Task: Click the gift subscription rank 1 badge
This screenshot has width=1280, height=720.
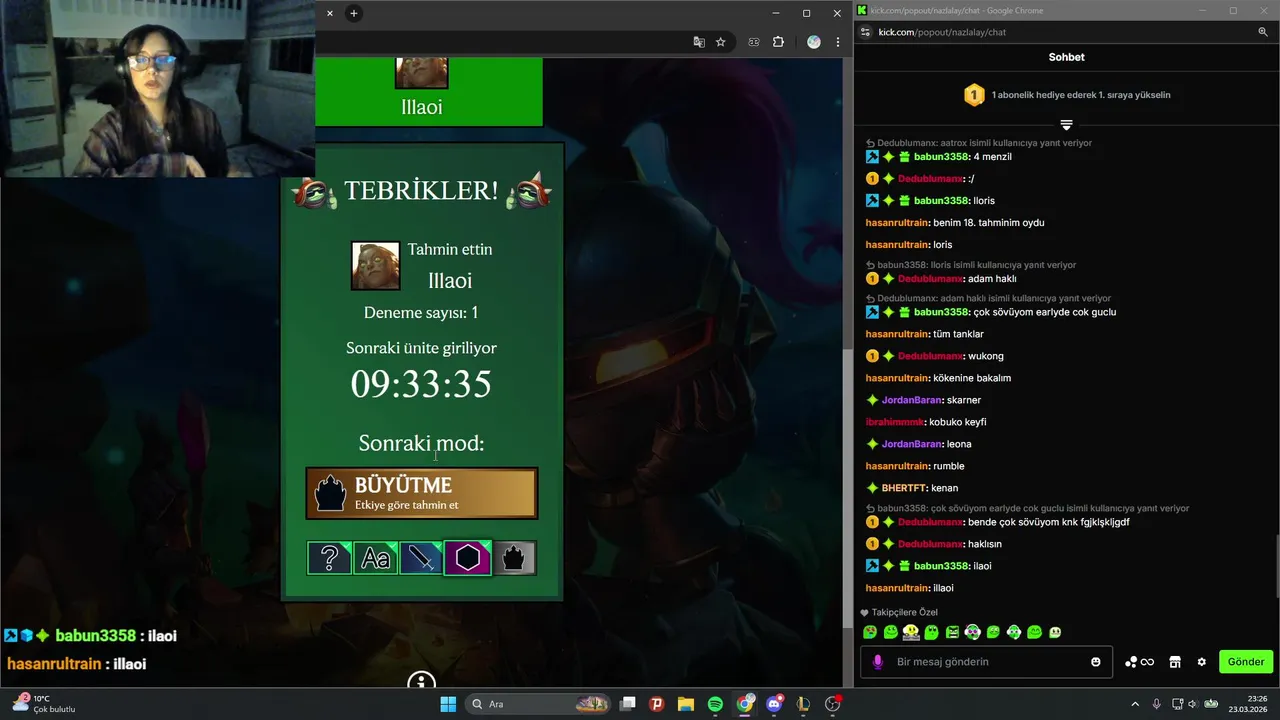Action: click(x=974, y=95)
